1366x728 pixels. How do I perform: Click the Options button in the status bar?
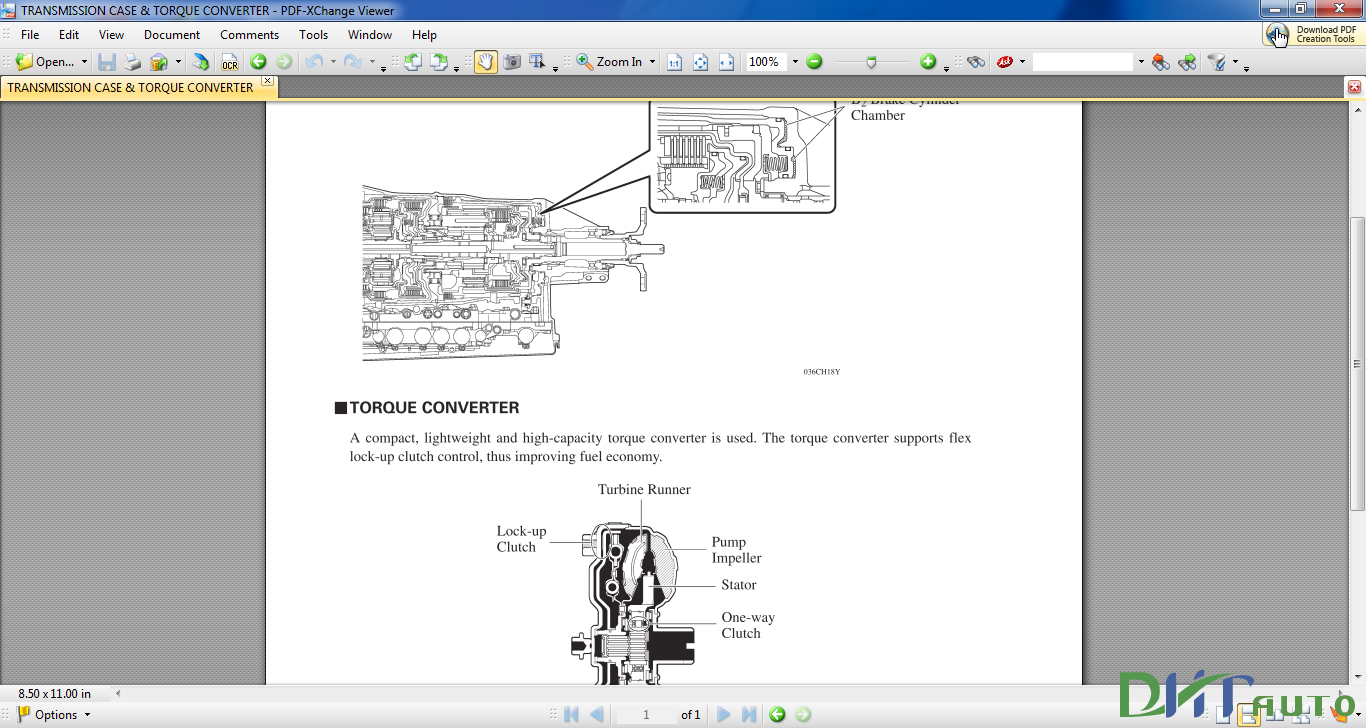tap(54, 714)
